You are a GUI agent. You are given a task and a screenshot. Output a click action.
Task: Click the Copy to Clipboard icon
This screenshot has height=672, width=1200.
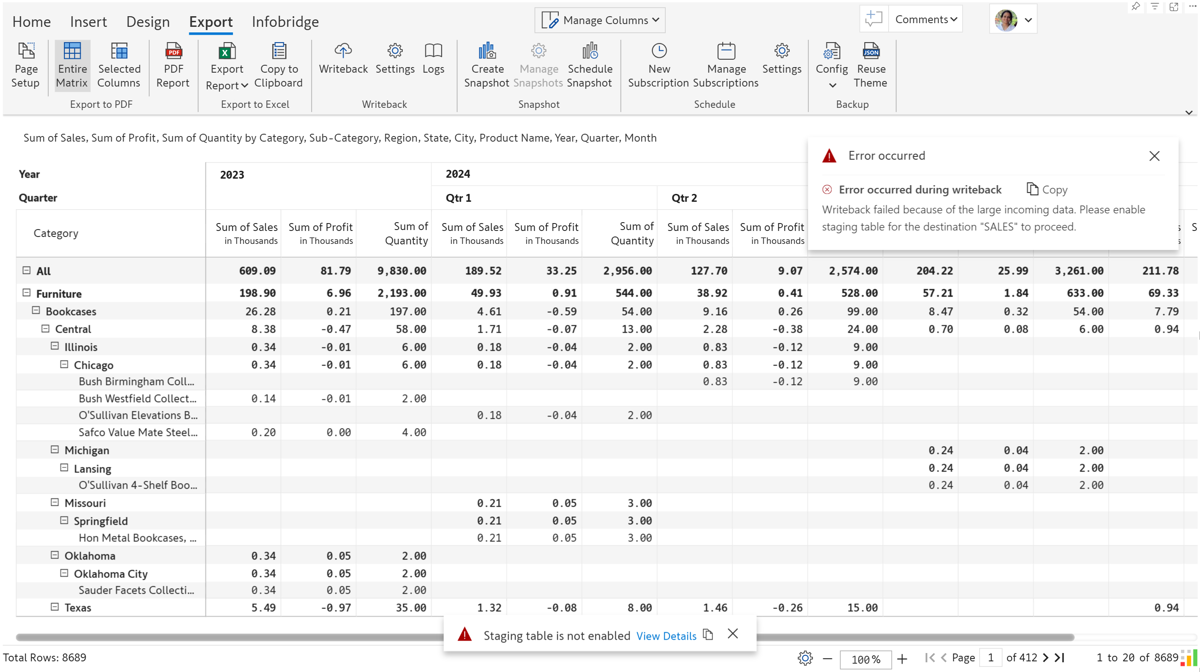click(x=279, y=66)
